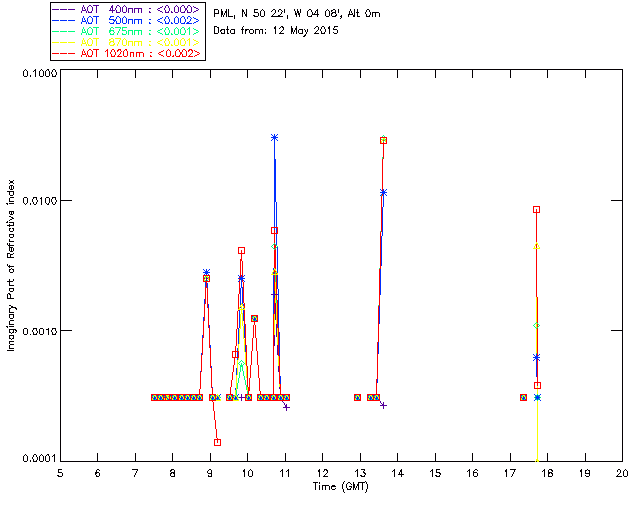Click the red square peak near time 13.6

(x=383, y=140)
